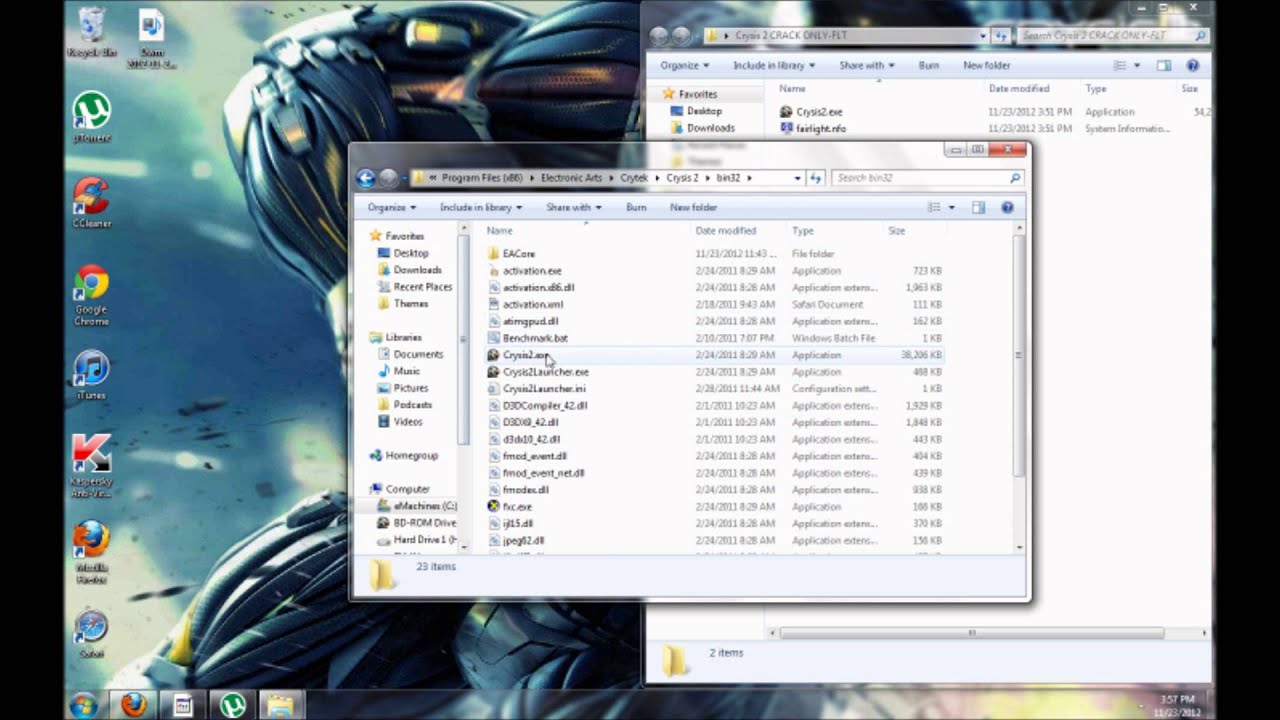This screenshot has width=1280, height=720.
Task: Refresh the bin32 folder view
Action: 818,178
